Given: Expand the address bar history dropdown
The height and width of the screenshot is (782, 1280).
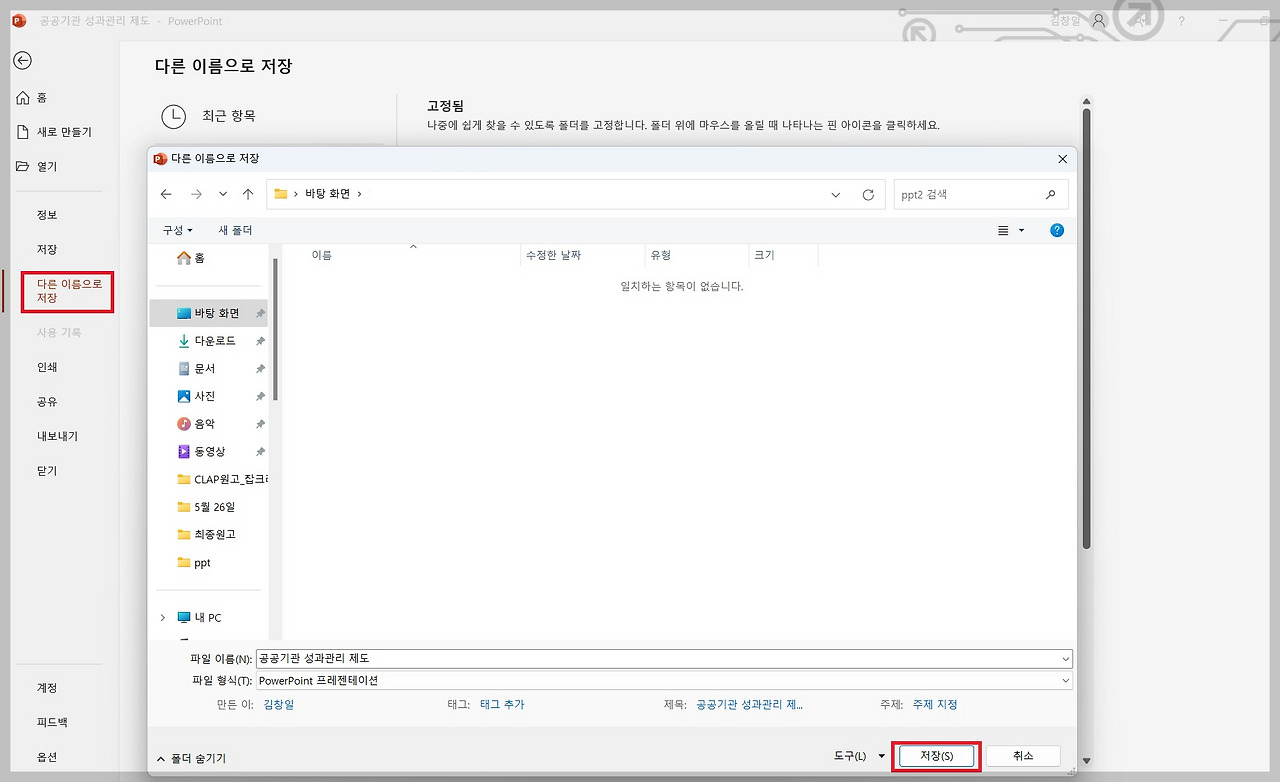Looking at the screenshot, I should 836,195.
